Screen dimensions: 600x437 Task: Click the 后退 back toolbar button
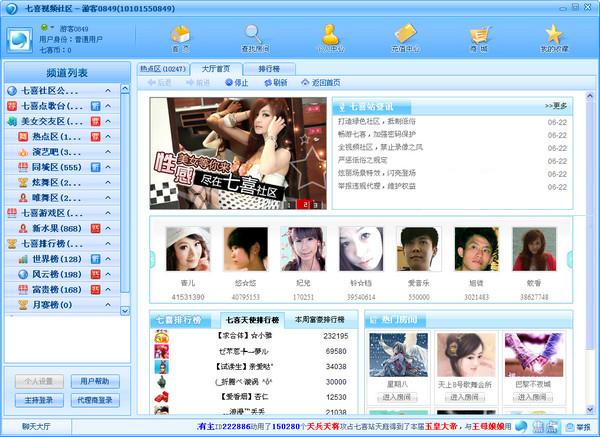pyautogui.click(x=159, y=82)
